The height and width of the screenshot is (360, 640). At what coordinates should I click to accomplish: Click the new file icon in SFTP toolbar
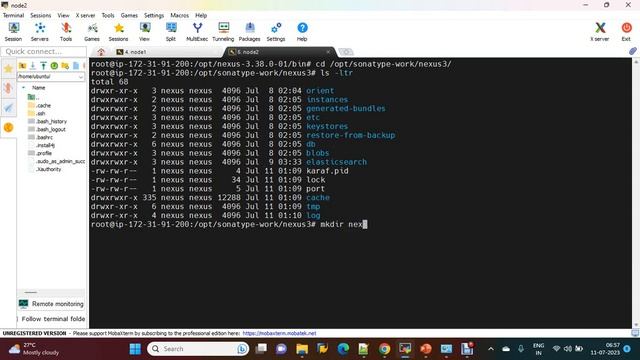(x=76, y=66)
